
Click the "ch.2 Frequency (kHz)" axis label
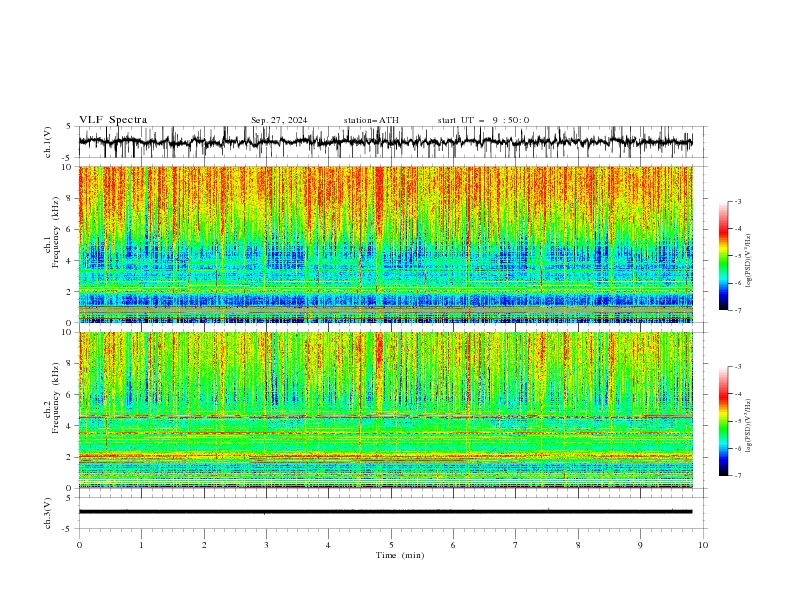point(52,397)
